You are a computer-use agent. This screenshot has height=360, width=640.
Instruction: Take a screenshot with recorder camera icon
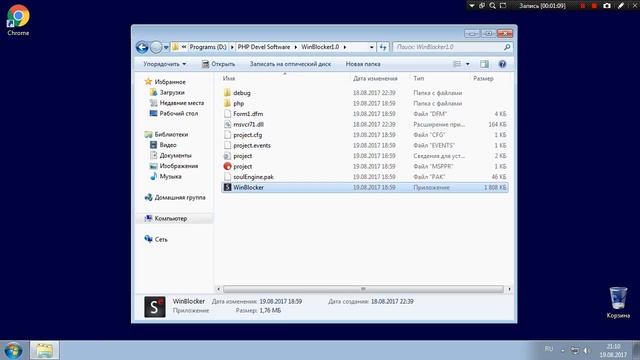pyautogui.click(x=607, y=6)
